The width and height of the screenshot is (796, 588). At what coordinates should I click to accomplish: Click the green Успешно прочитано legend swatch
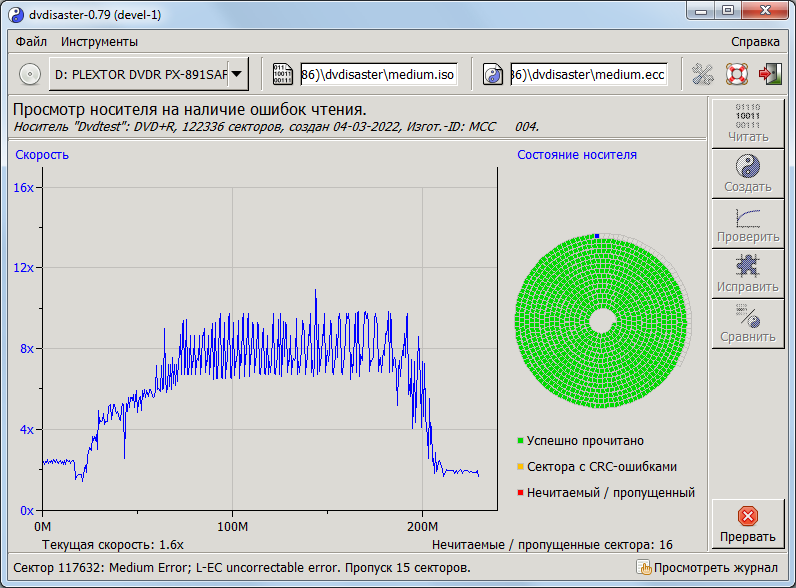coord(521,440)
